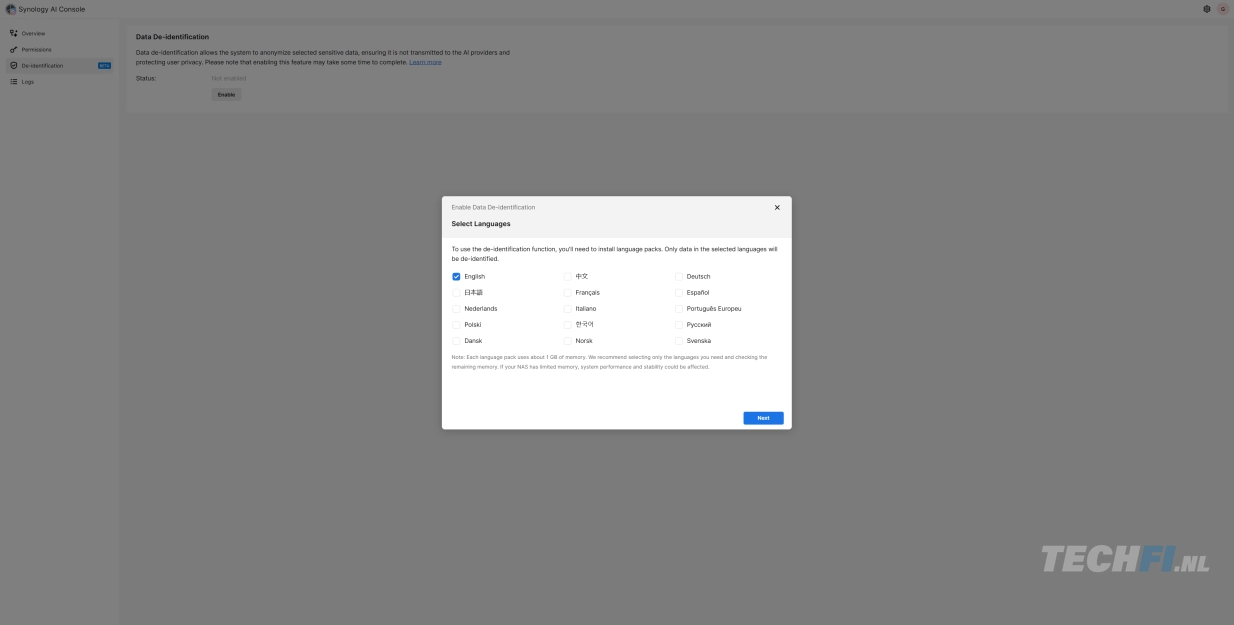
Task: Check the Italiano language checkbox
Action: (568, 309)
